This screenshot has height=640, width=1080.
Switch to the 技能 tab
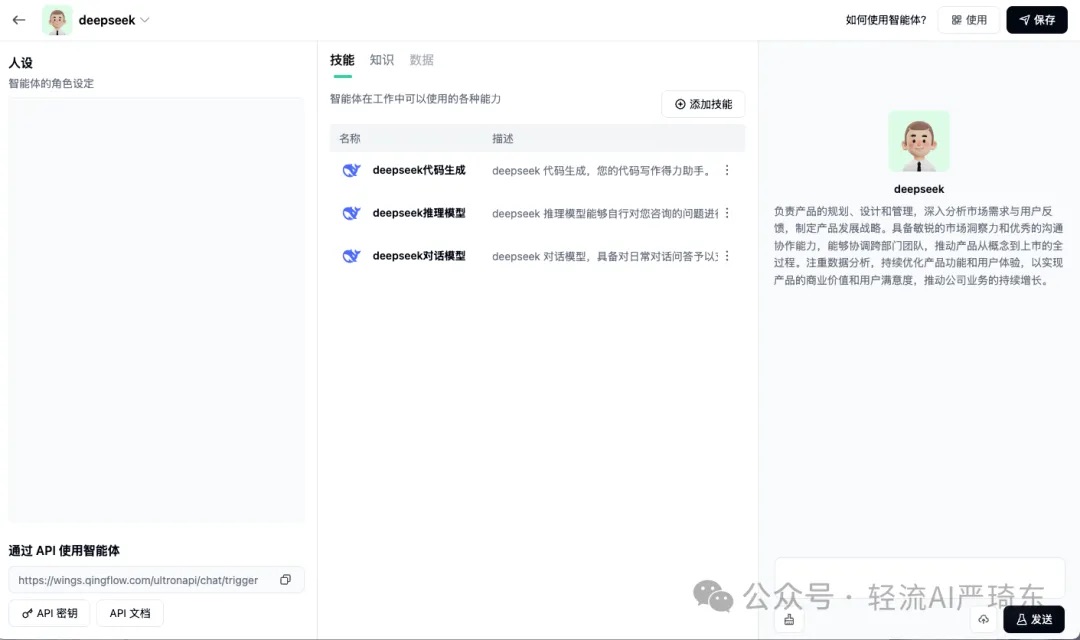pos(342,60)
